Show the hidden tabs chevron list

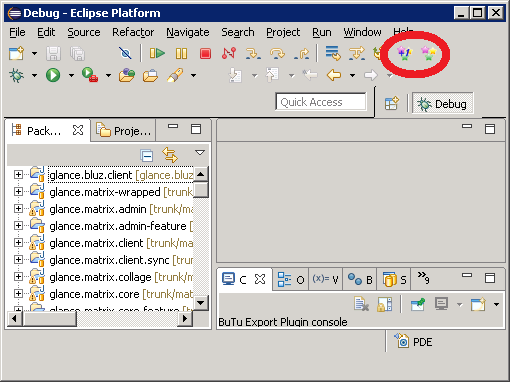point(424,277)
